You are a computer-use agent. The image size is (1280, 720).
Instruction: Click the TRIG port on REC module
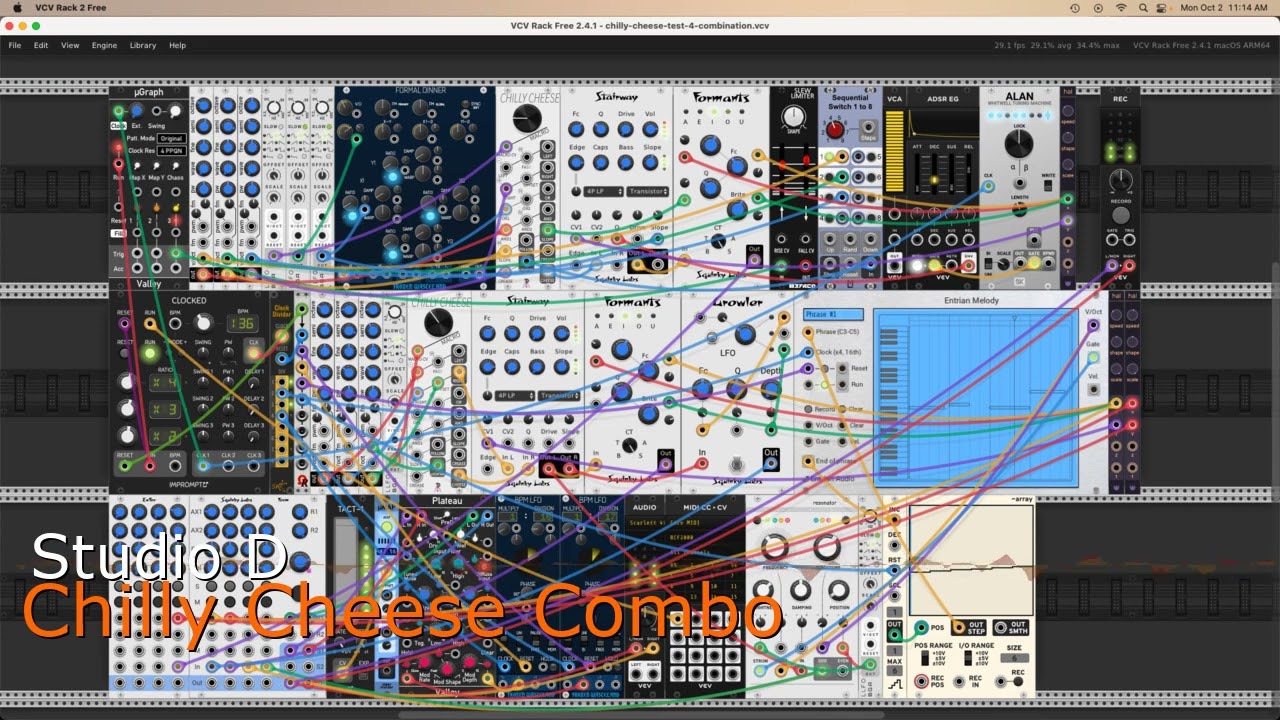coord(1130,242)
